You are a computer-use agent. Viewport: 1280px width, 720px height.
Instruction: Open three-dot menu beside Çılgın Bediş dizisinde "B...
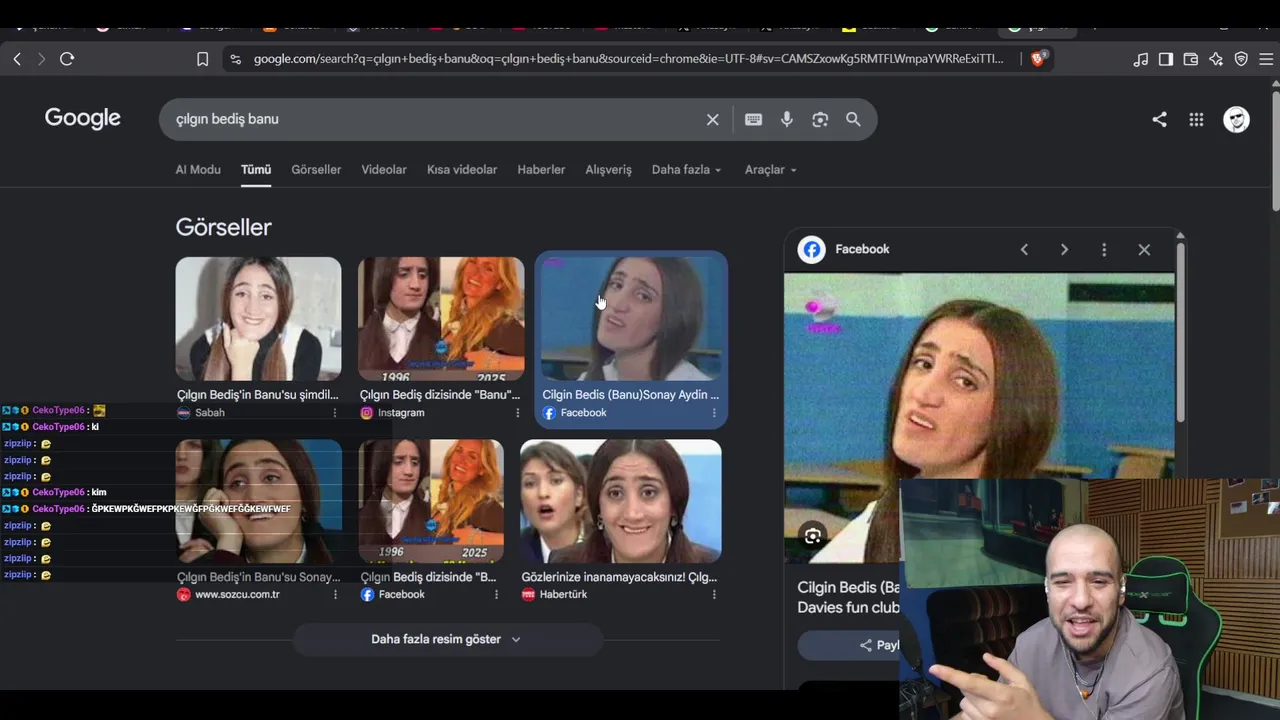tap(496, 595)
